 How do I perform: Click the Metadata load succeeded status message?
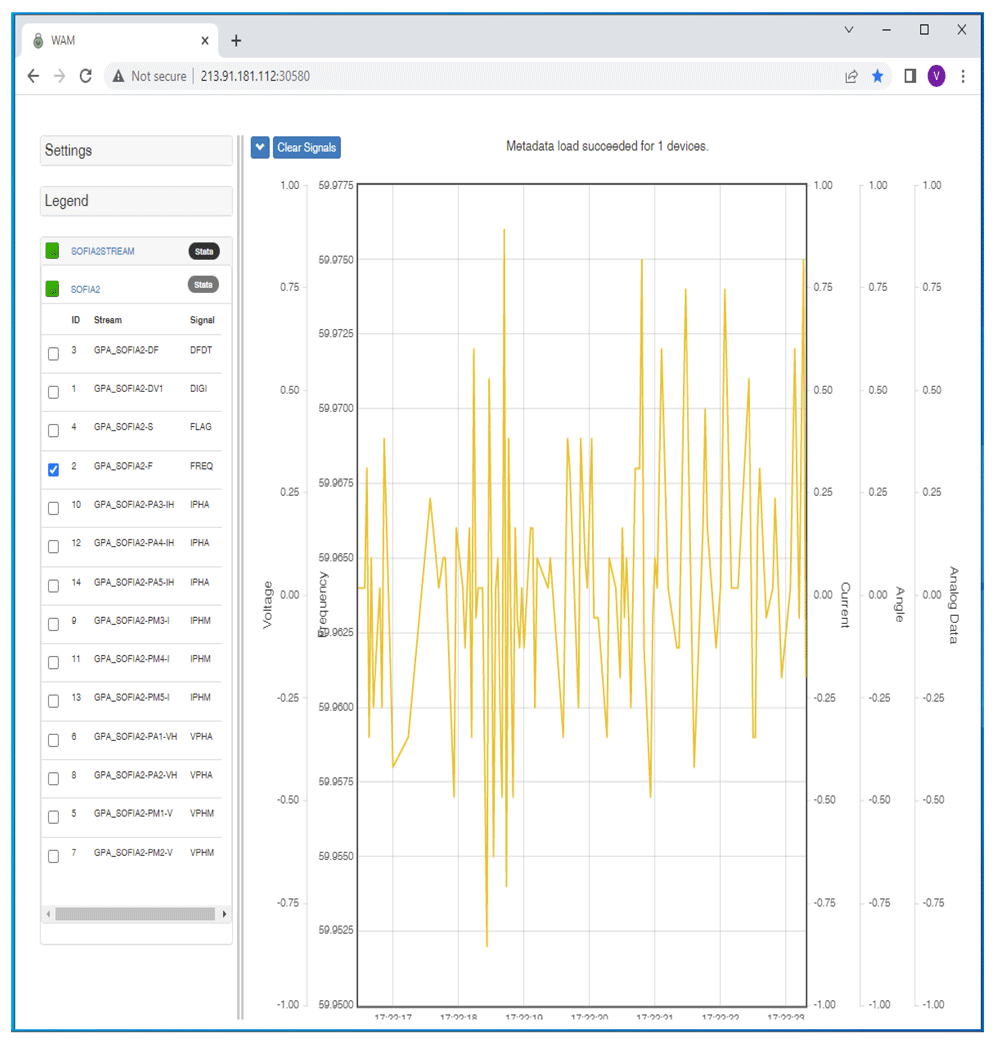(607, 146)
